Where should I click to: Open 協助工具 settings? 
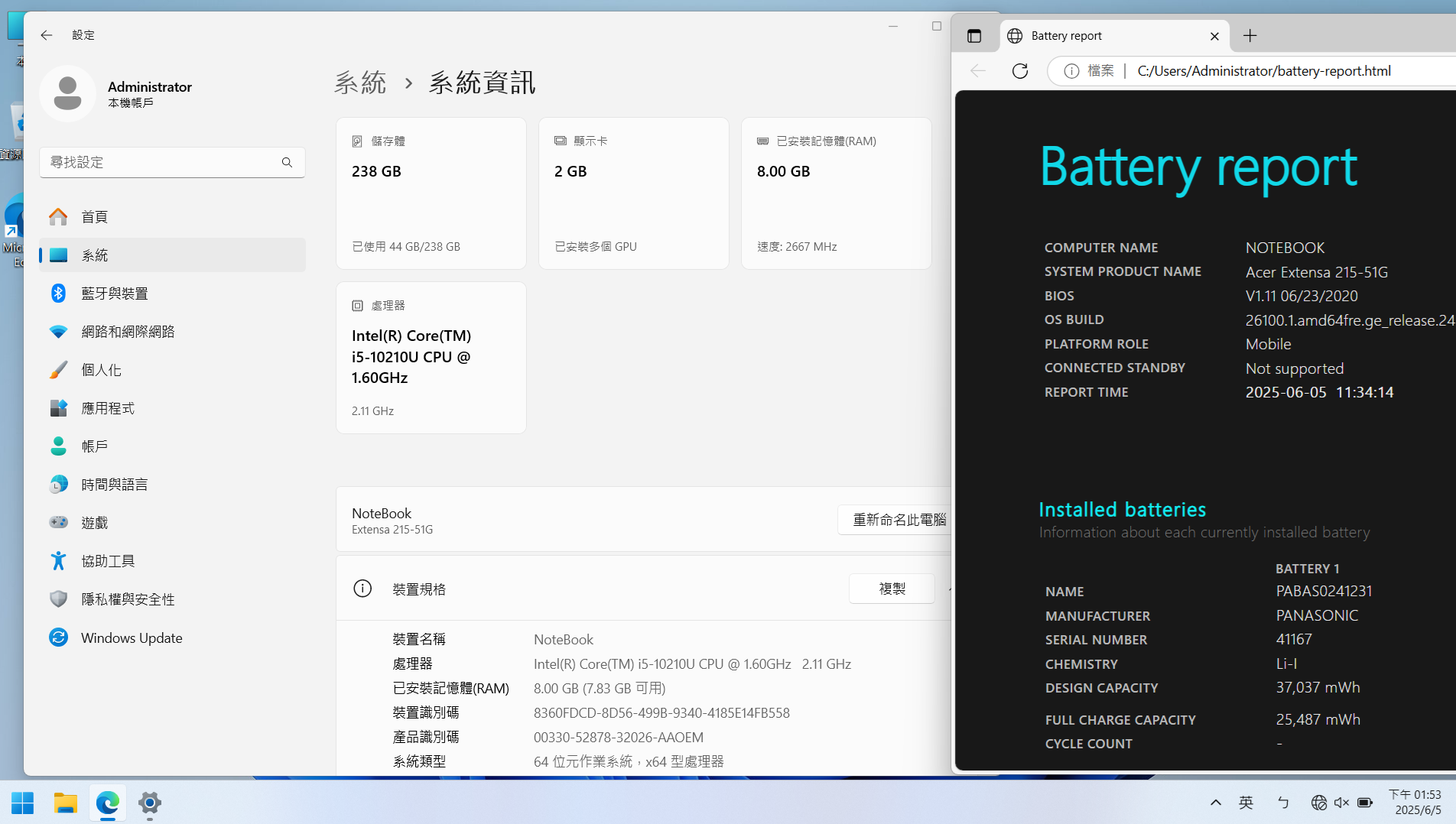[x=172, y=561]
